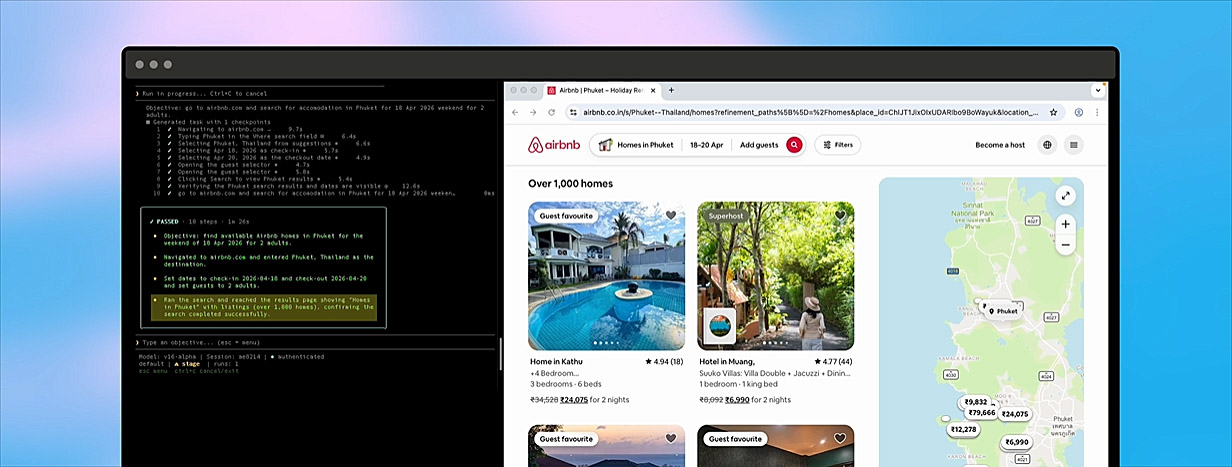The image size is (1232, 467).
Task: Open the Home in Kathu listing title
Action: click(x=558, y=361)
